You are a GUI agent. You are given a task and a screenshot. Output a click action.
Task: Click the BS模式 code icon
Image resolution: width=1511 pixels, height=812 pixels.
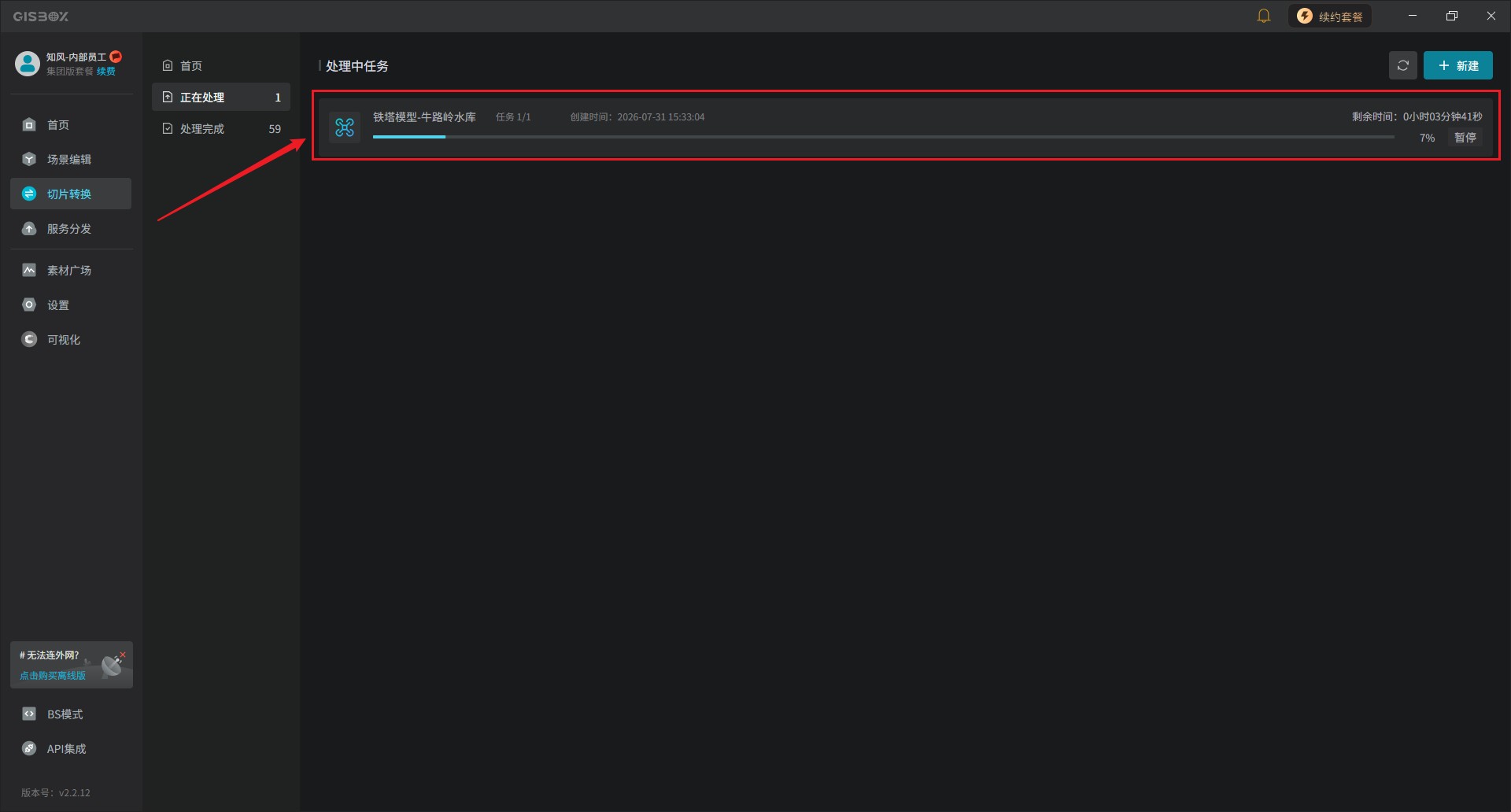coord(29,714)
